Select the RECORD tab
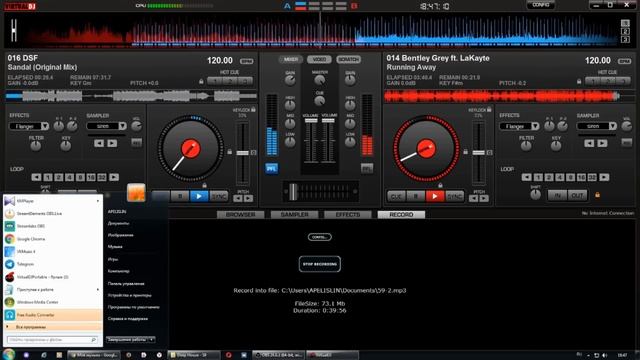640x360 pixels. tap(401, 215)
